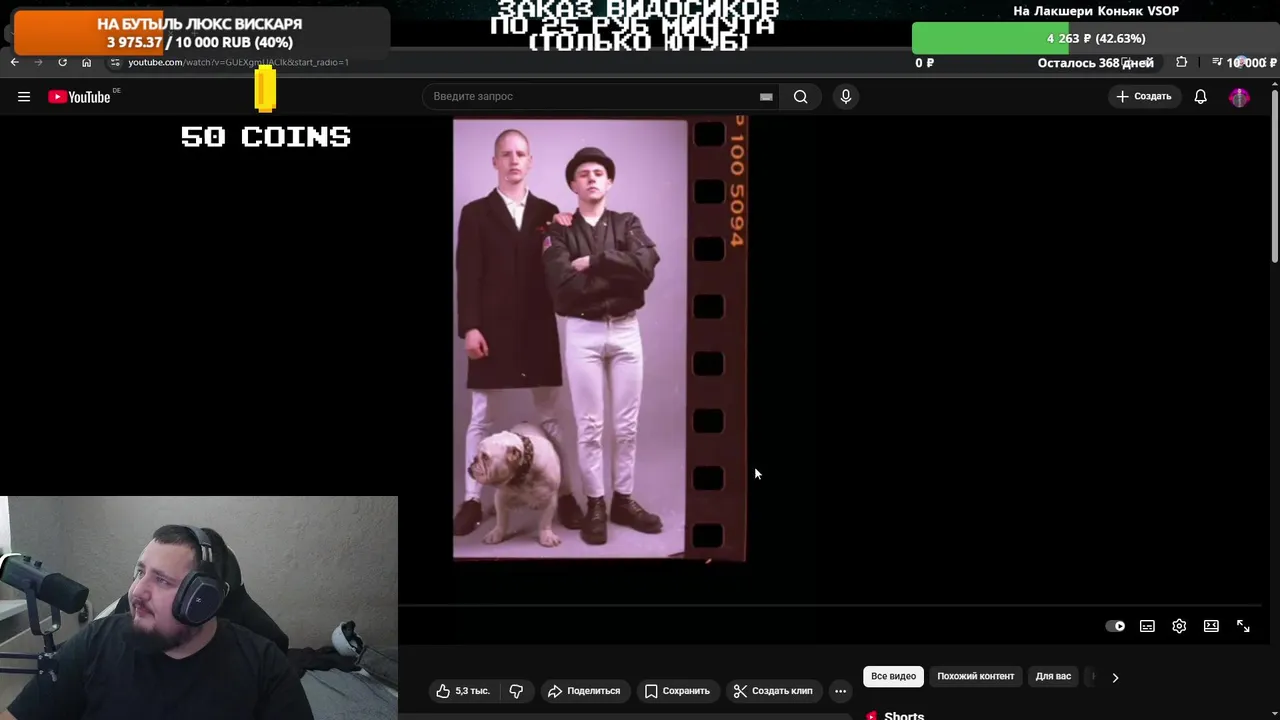This screenshot has height=720, width=1280.
Task: Reload the page with the refresh icon
Action: click(x=62, y=62)
